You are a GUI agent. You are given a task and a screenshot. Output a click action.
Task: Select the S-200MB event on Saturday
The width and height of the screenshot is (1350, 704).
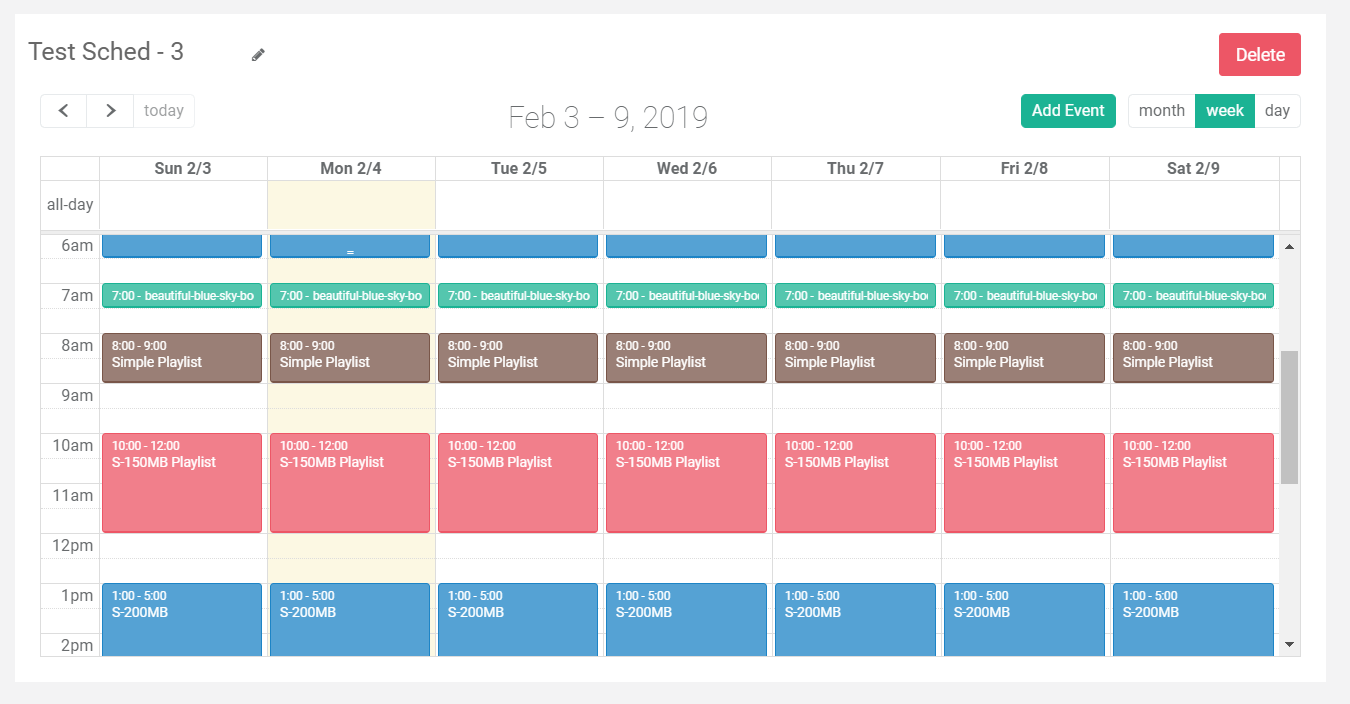tap(1193, 619)
